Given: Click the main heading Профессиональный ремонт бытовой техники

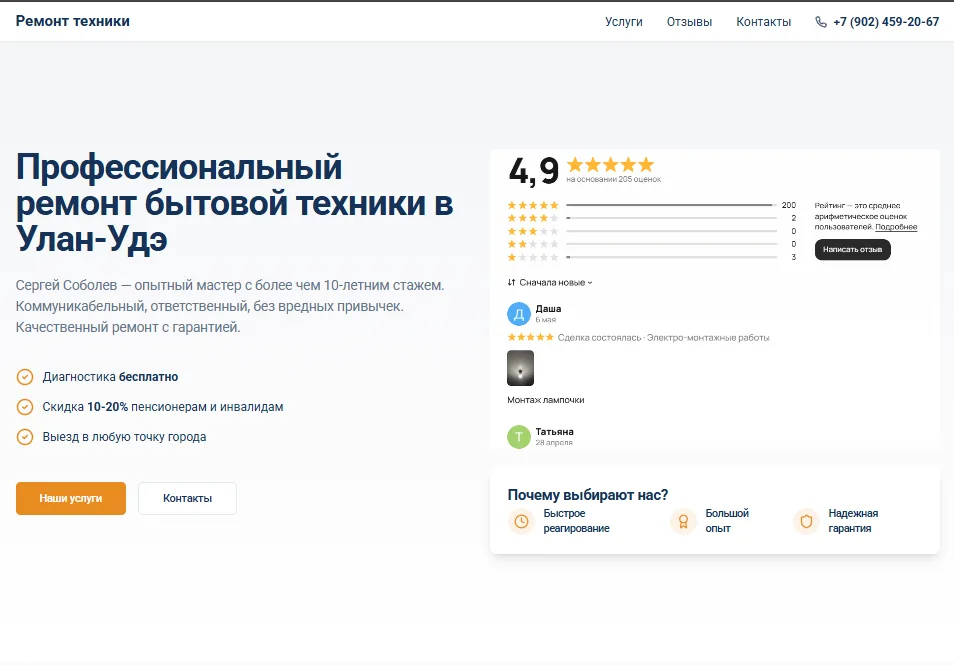Looking at the screenshot, I should tap(234, 203).
